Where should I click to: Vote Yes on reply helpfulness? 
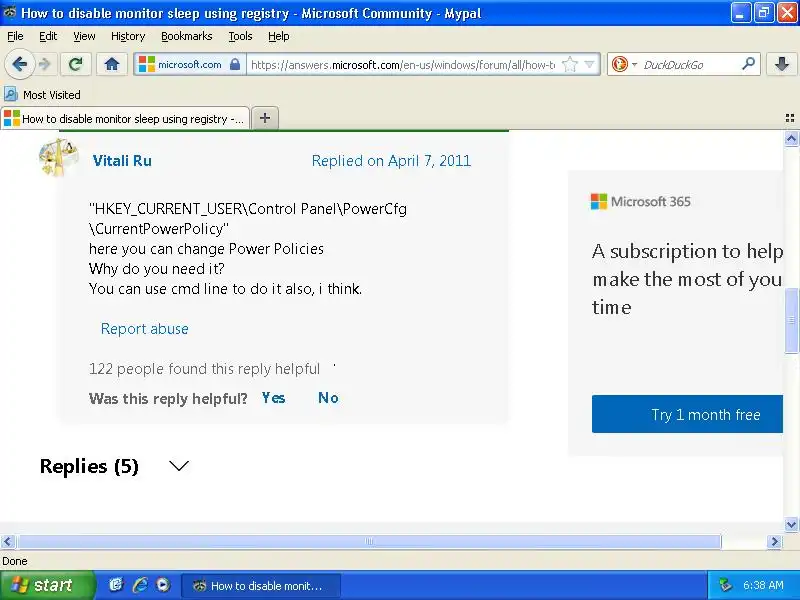pos(273,398)
